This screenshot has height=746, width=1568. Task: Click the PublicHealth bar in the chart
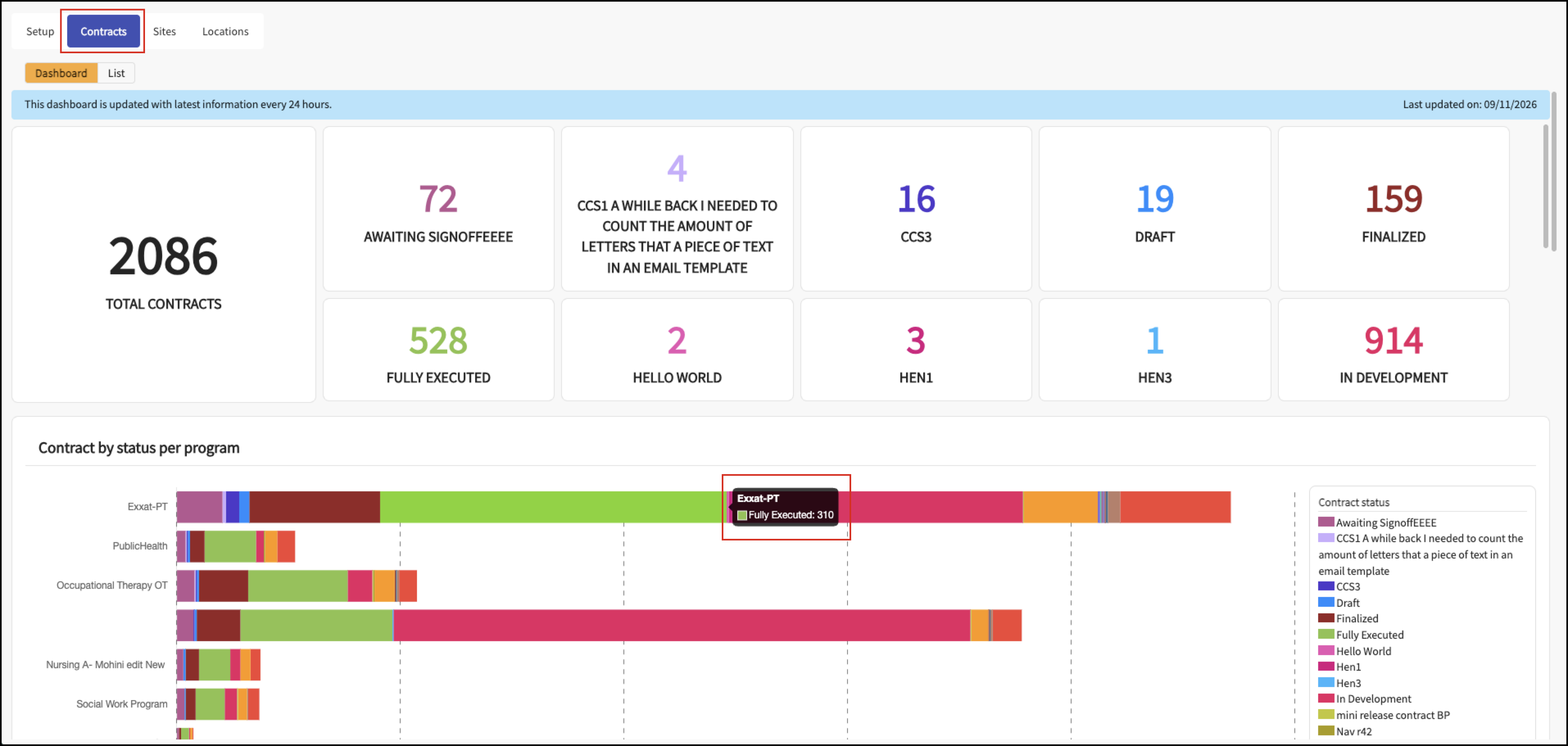[x=236, y=547]
